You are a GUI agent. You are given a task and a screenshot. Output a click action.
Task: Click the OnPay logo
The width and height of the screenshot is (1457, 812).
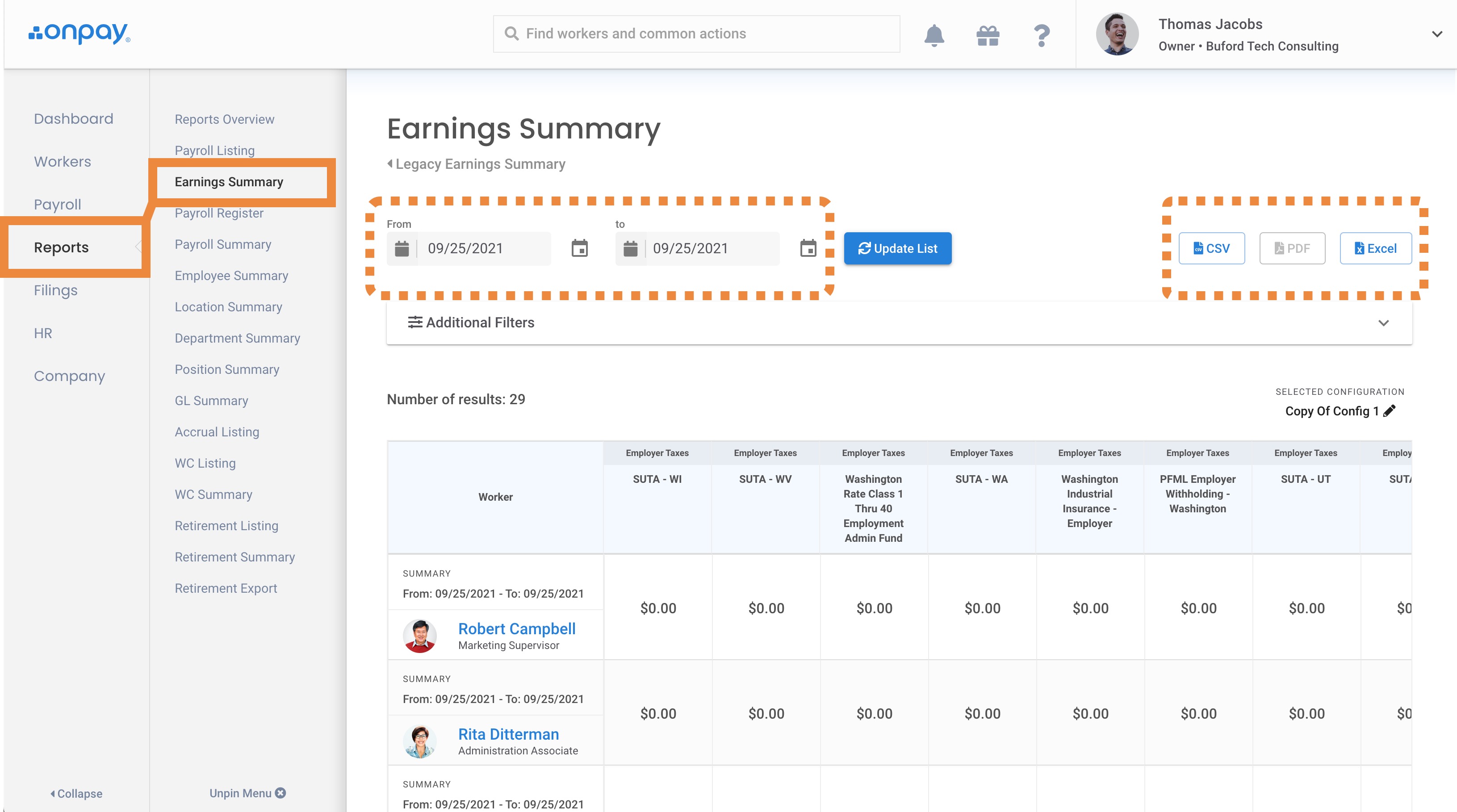tap(80, 33)
